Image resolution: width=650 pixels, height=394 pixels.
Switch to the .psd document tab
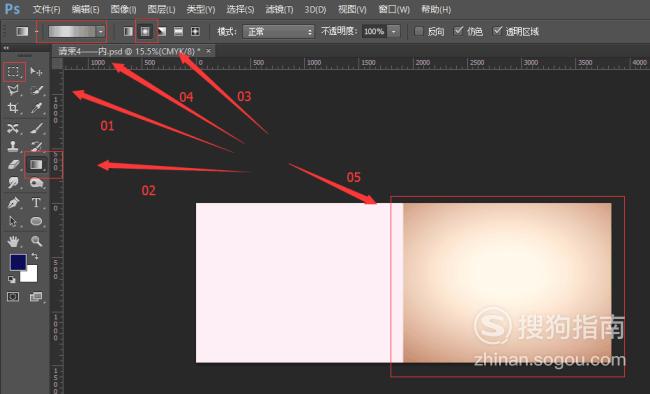point(129,51)
